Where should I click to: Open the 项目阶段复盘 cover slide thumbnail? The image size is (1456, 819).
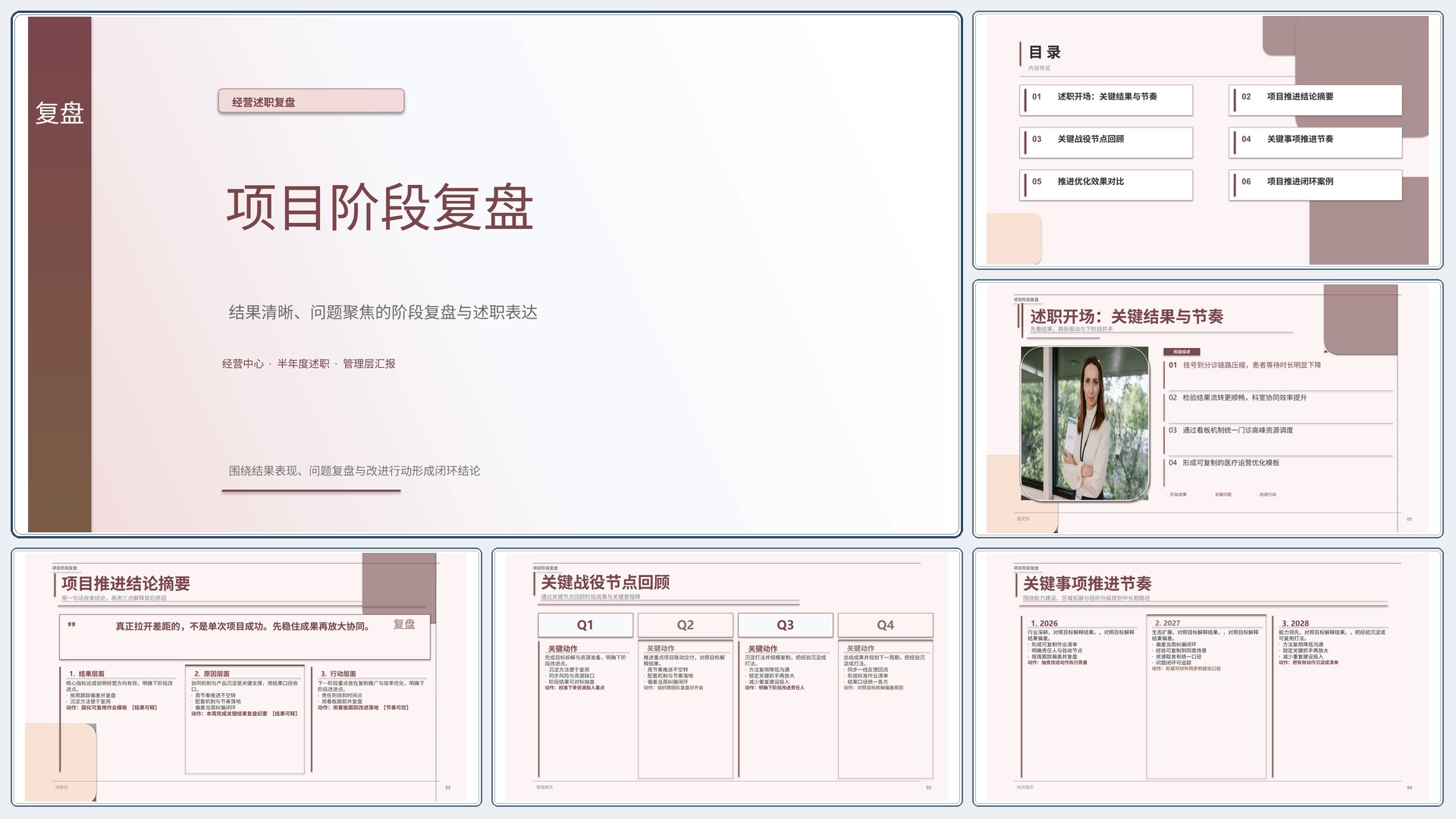486,275
